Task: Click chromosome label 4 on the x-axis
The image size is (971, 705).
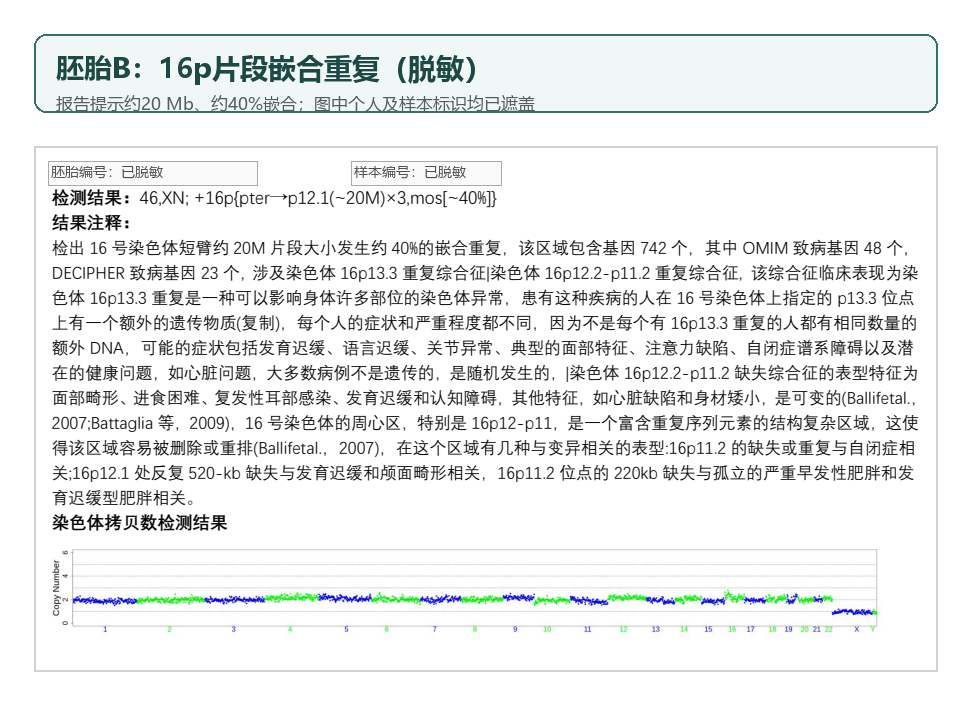Action: click(x=290, y=629)
